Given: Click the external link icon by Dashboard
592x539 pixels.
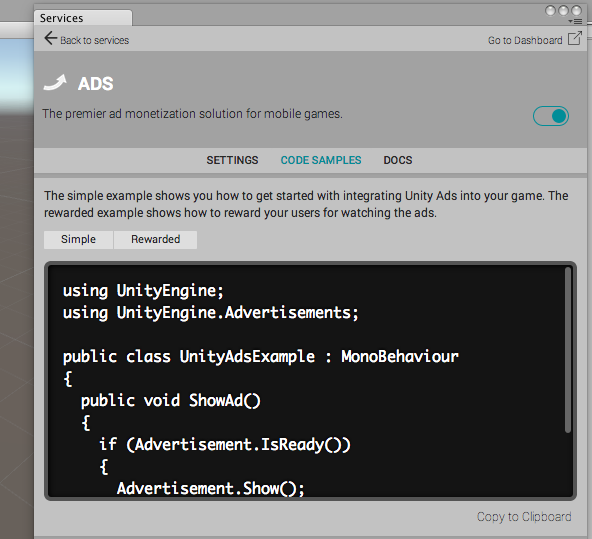Looking at the screenshot, I should (x=575, y=38).
